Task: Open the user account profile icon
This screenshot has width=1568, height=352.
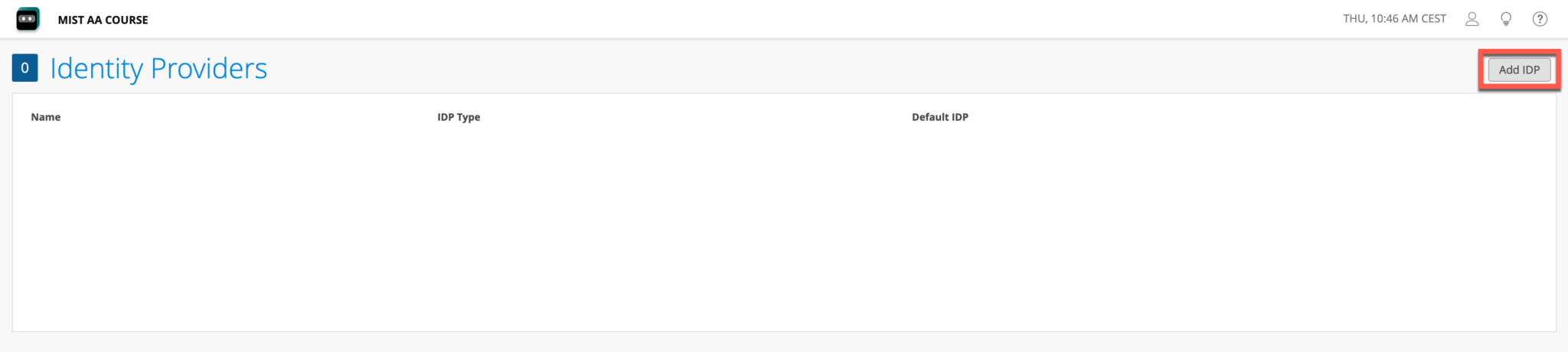Action: [x=1472, y=19]
